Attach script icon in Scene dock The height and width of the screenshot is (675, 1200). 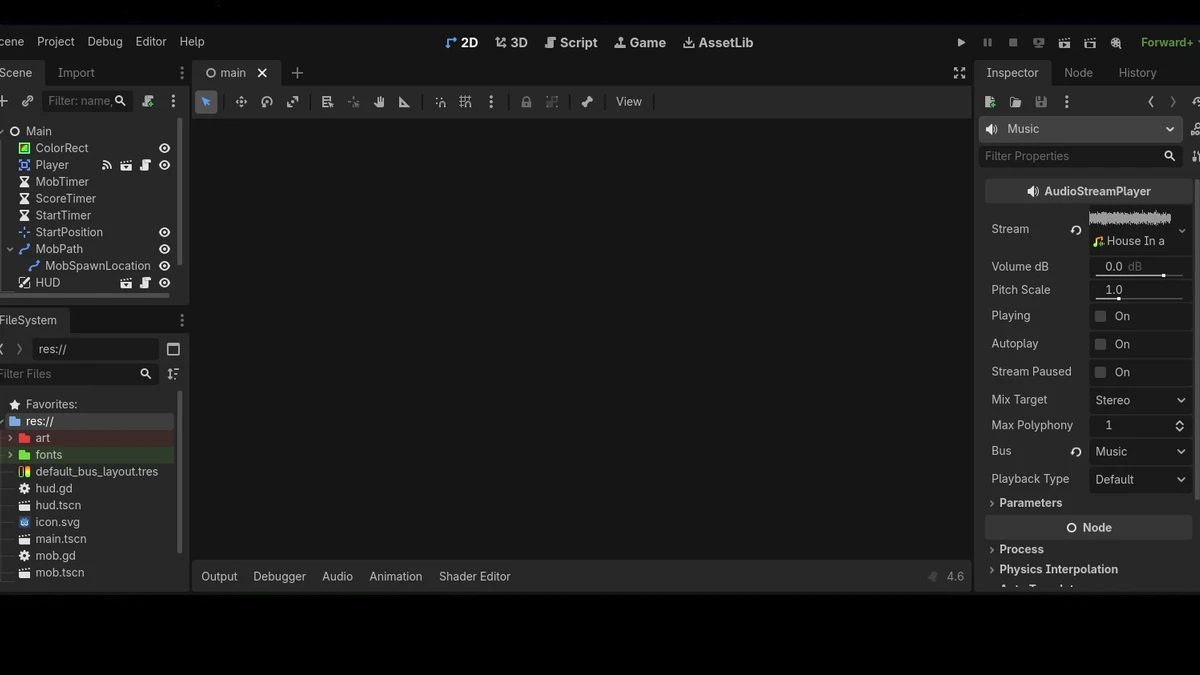(148, 101)
